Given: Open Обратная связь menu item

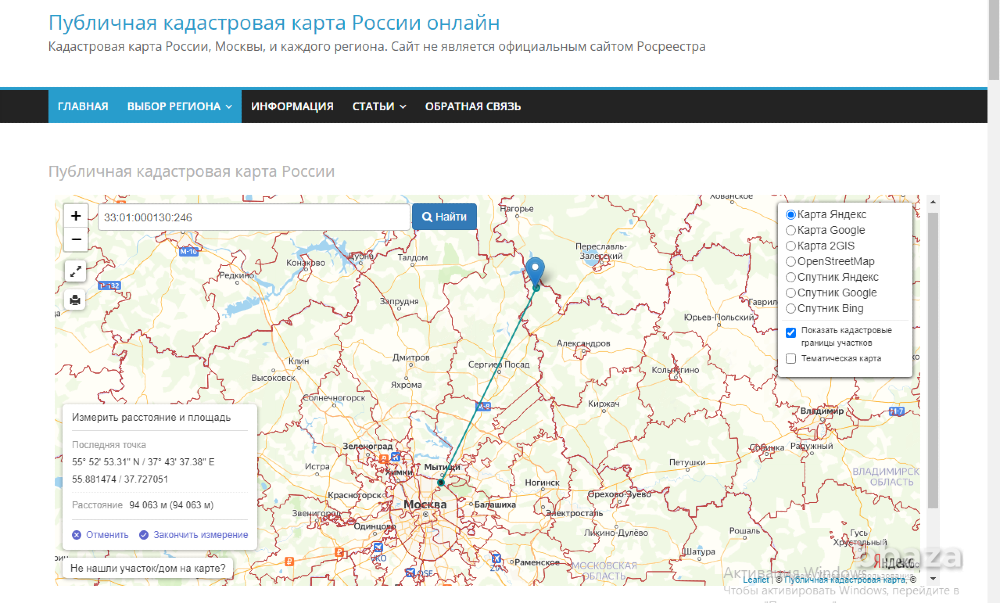Looking at the screenshot, I should point(472,107).
